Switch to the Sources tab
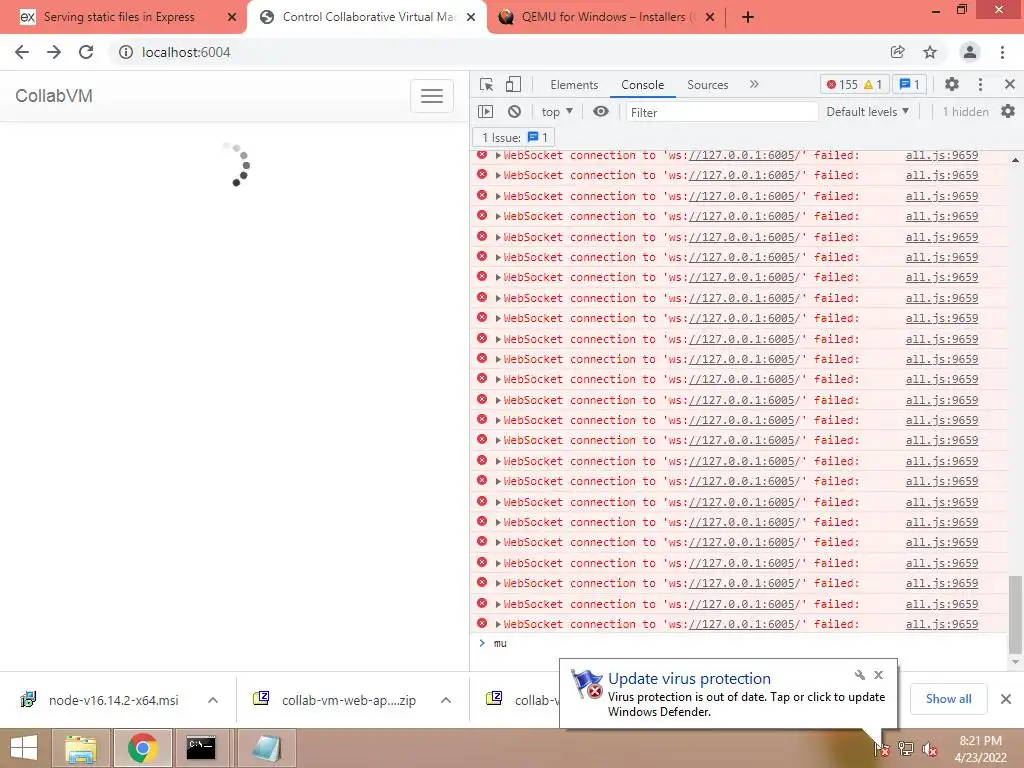The image size is (1024, 768). tap(707, 85)
